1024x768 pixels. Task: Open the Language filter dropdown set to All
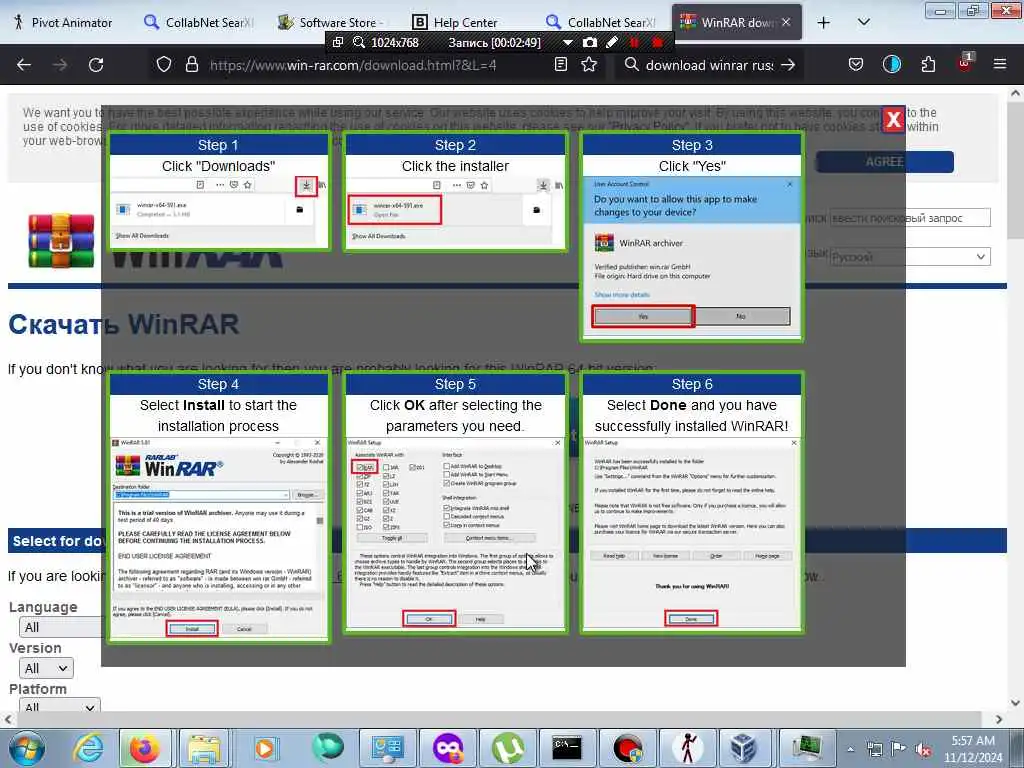[x=62, y=628]
